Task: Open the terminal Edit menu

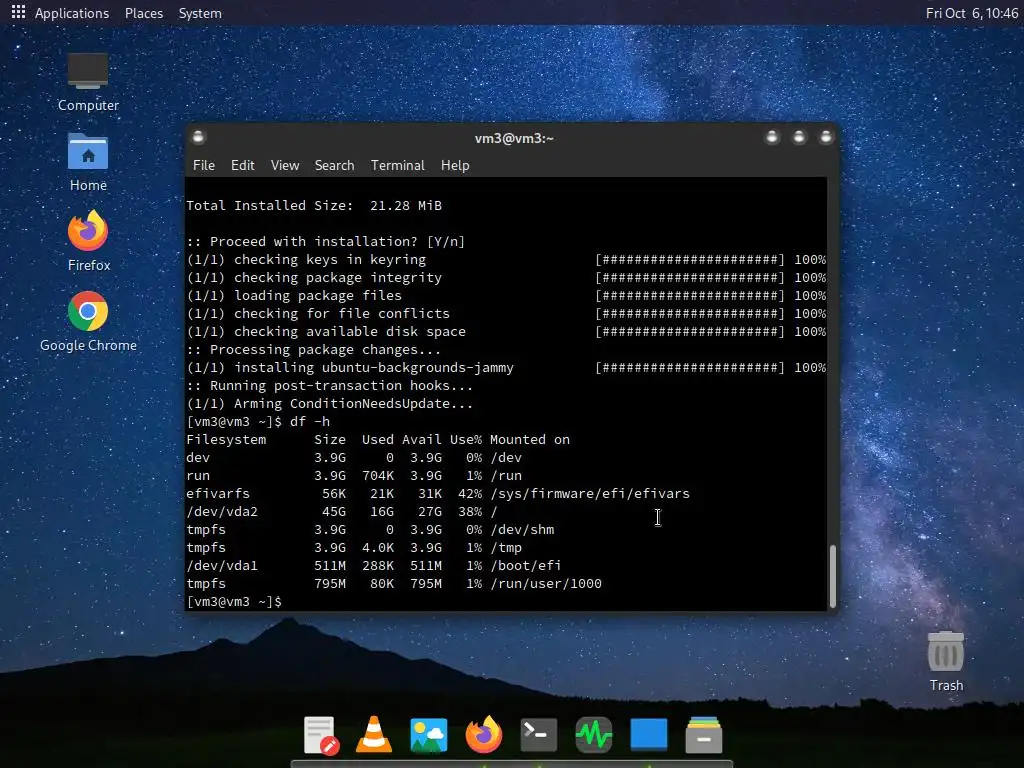Action: pos(242,165)
